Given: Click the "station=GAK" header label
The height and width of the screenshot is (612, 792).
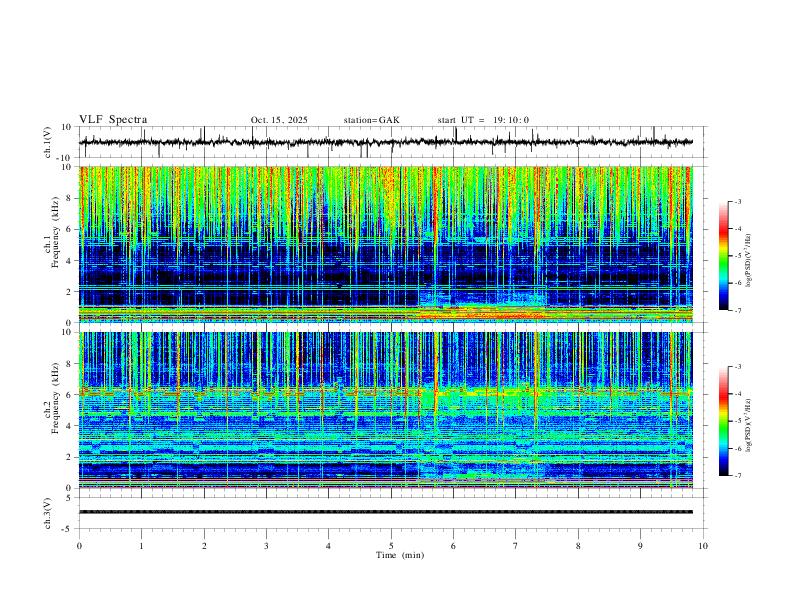Looking at the screenshot, I should click(371, 120).
